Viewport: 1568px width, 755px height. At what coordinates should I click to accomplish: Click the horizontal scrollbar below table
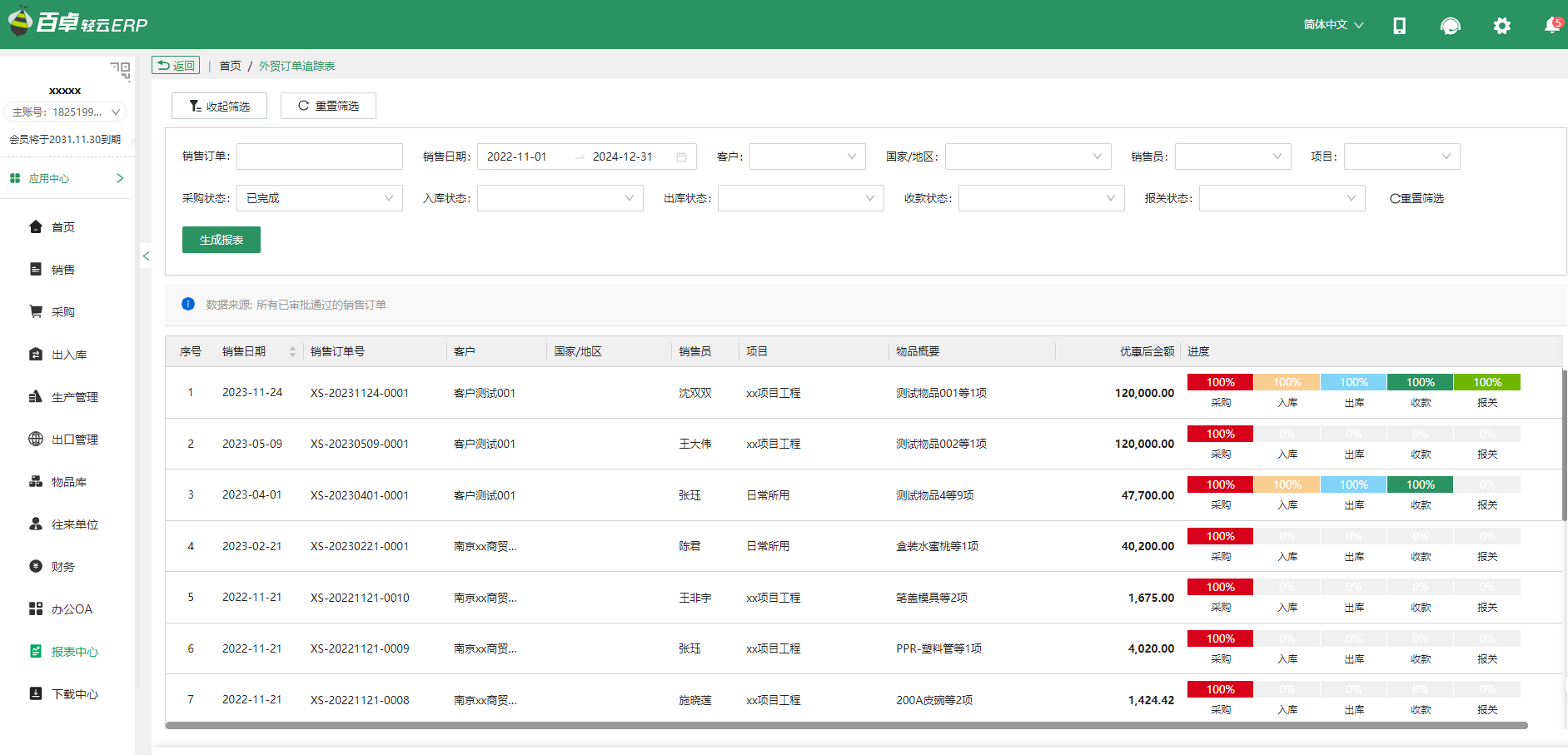tap(846, 725)
